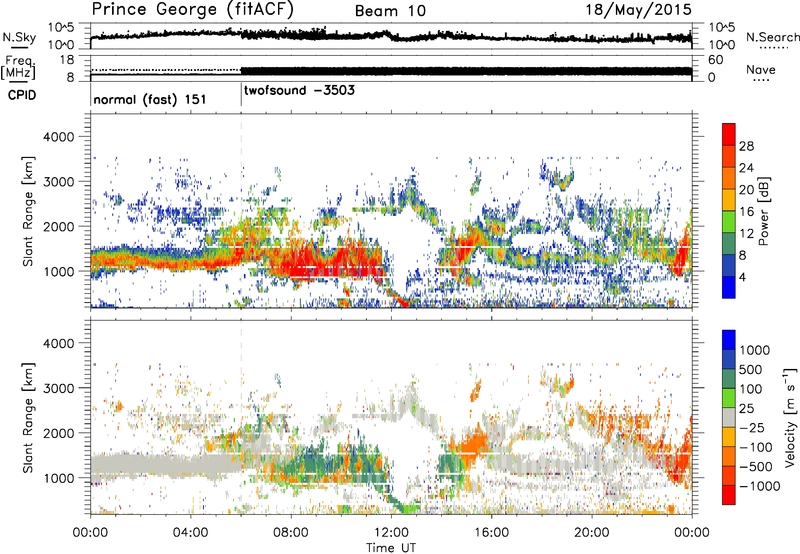This screenshot has width=800, height=554.
Task: Click the 'CPID' row label
Action: tap(22, 95)
